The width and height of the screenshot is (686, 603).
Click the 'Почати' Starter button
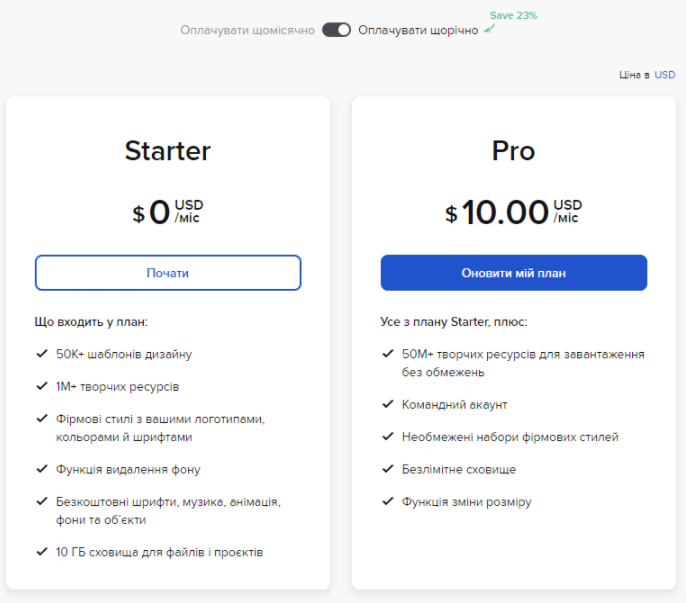pyautogui.click(x=168, y=273)
